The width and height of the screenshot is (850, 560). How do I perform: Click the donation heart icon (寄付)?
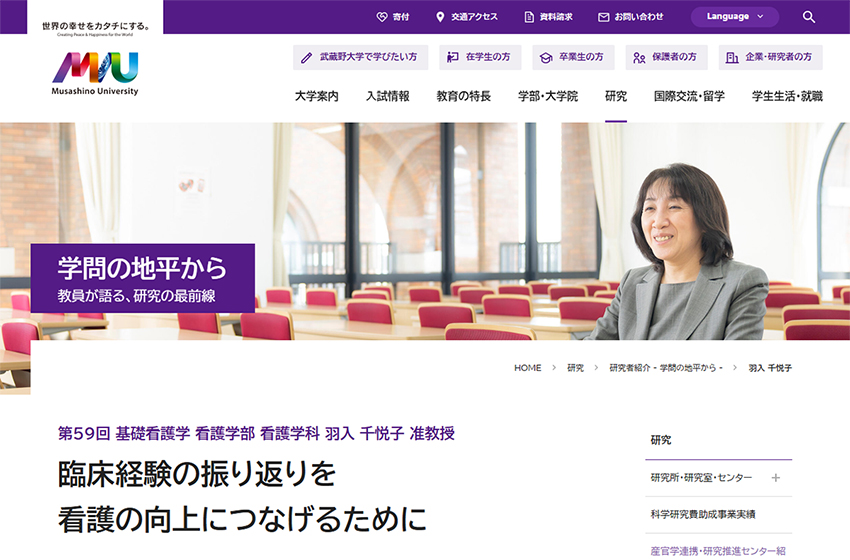coord(382,17)
